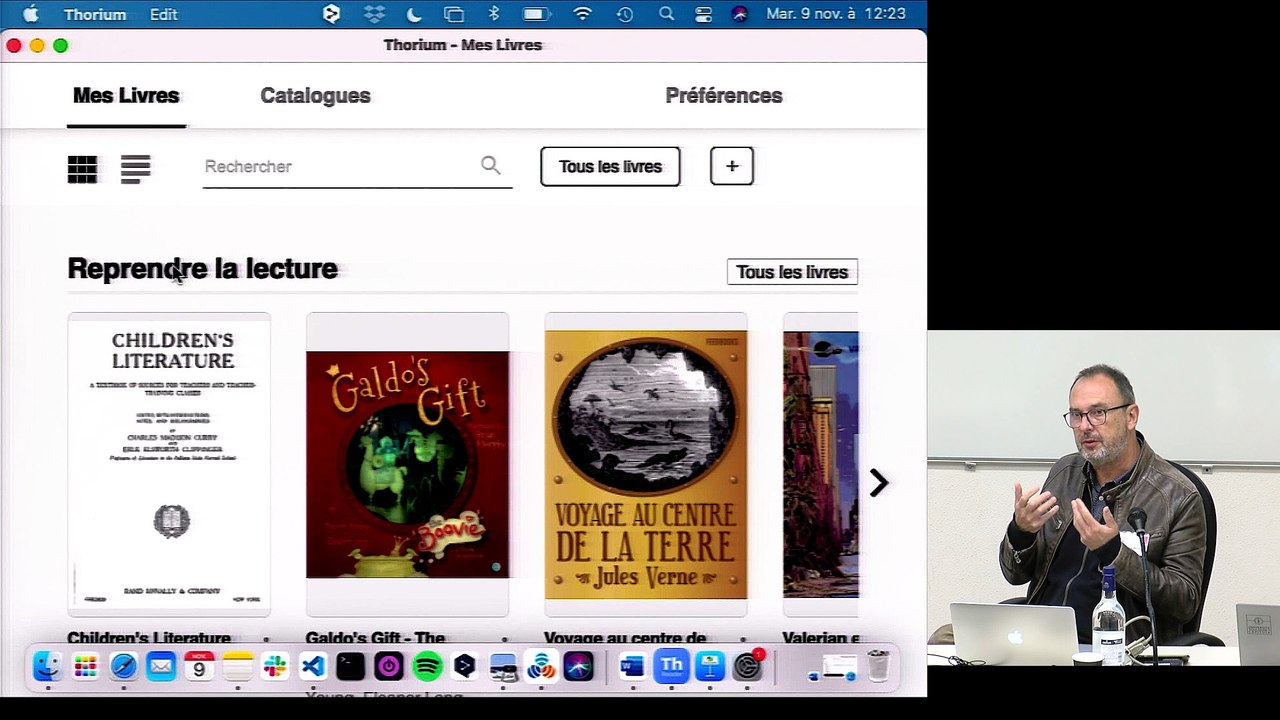Click the Bluetooth menu bar icon
This screenshot has width=1280, height=720.
coord(493,14)
